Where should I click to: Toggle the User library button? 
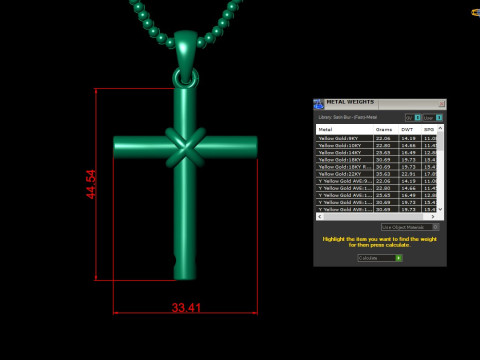[x=432, y=118]
